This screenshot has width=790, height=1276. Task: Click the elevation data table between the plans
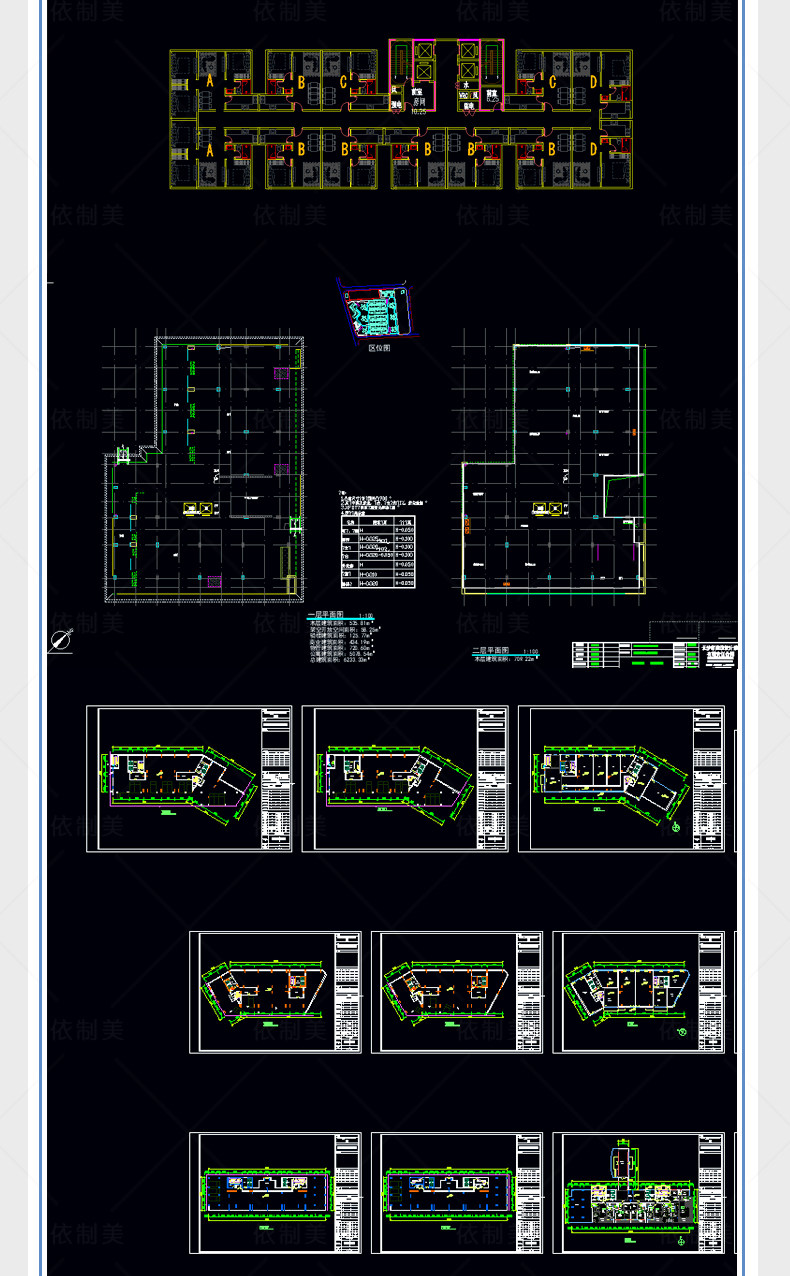pos(379,551)
